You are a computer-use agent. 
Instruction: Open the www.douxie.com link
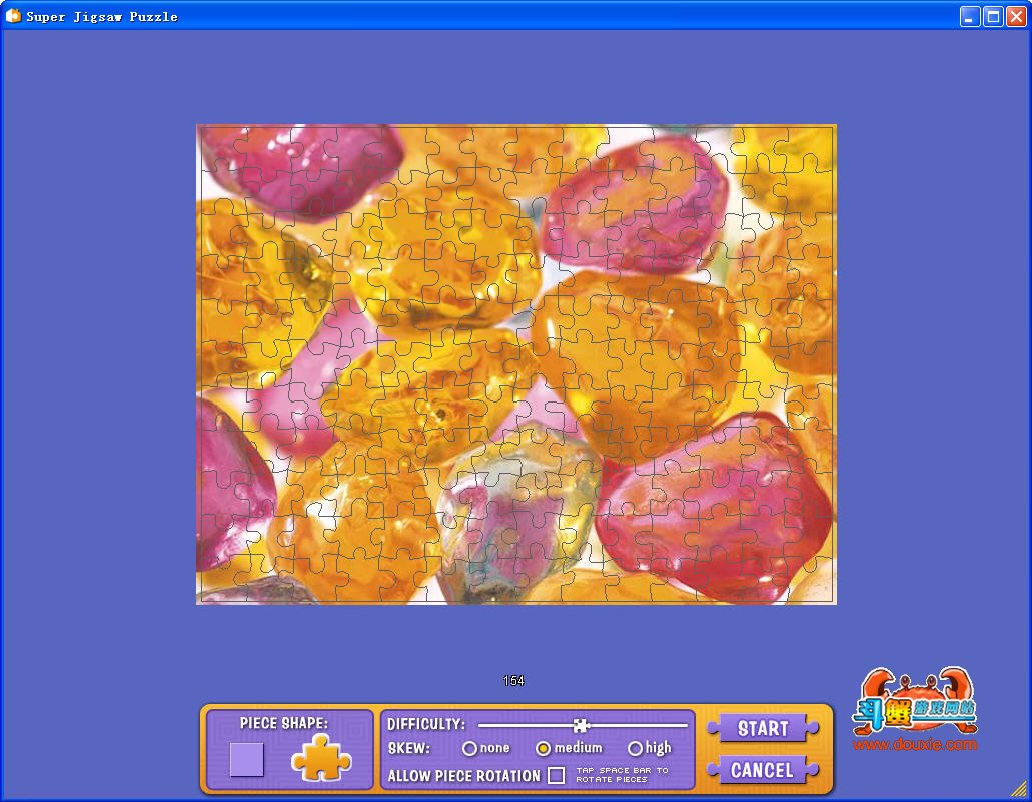tap(914, 745)
